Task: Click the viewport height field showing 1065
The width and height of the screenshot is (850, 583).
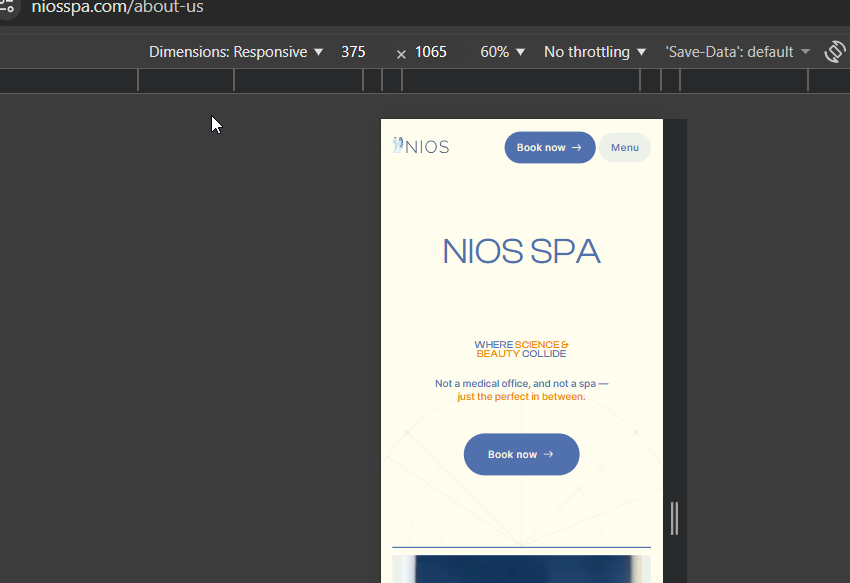Action: pos(431,52)
